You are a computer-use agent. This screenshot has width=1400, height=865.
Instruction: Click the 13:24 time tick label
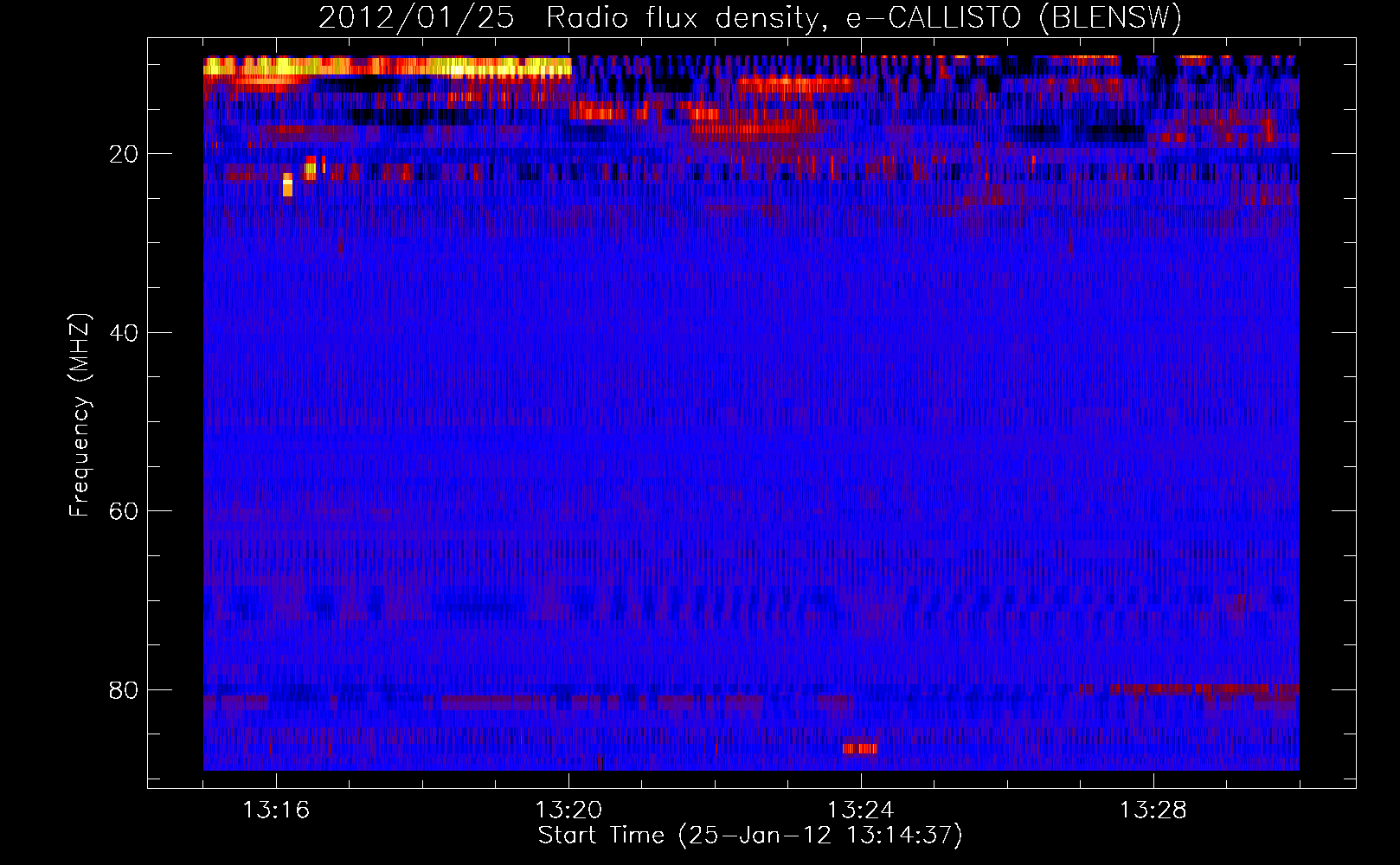pos(861,811)
